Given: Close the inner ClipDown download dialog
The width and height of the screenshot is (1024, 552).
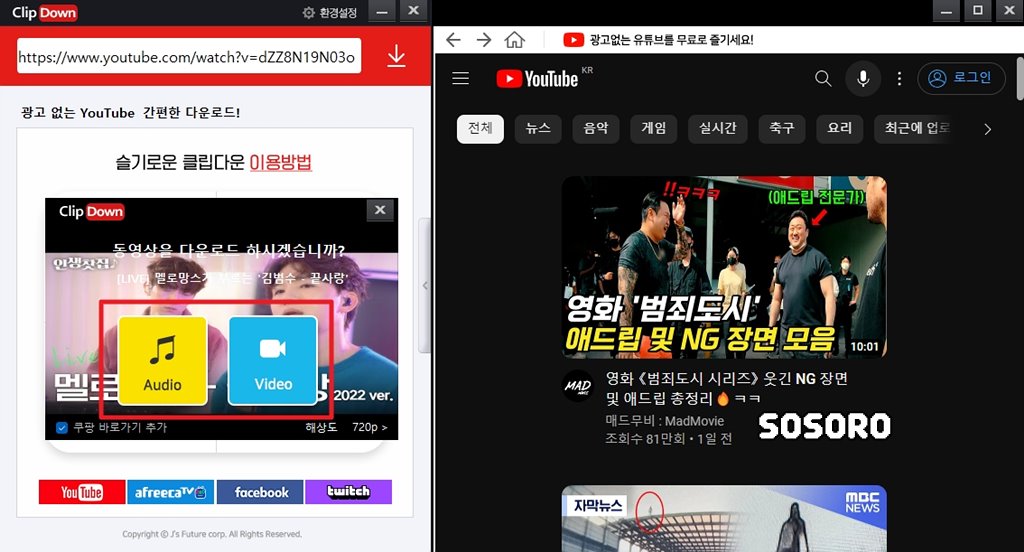Looking at the screenshot, I should point(380,210).
